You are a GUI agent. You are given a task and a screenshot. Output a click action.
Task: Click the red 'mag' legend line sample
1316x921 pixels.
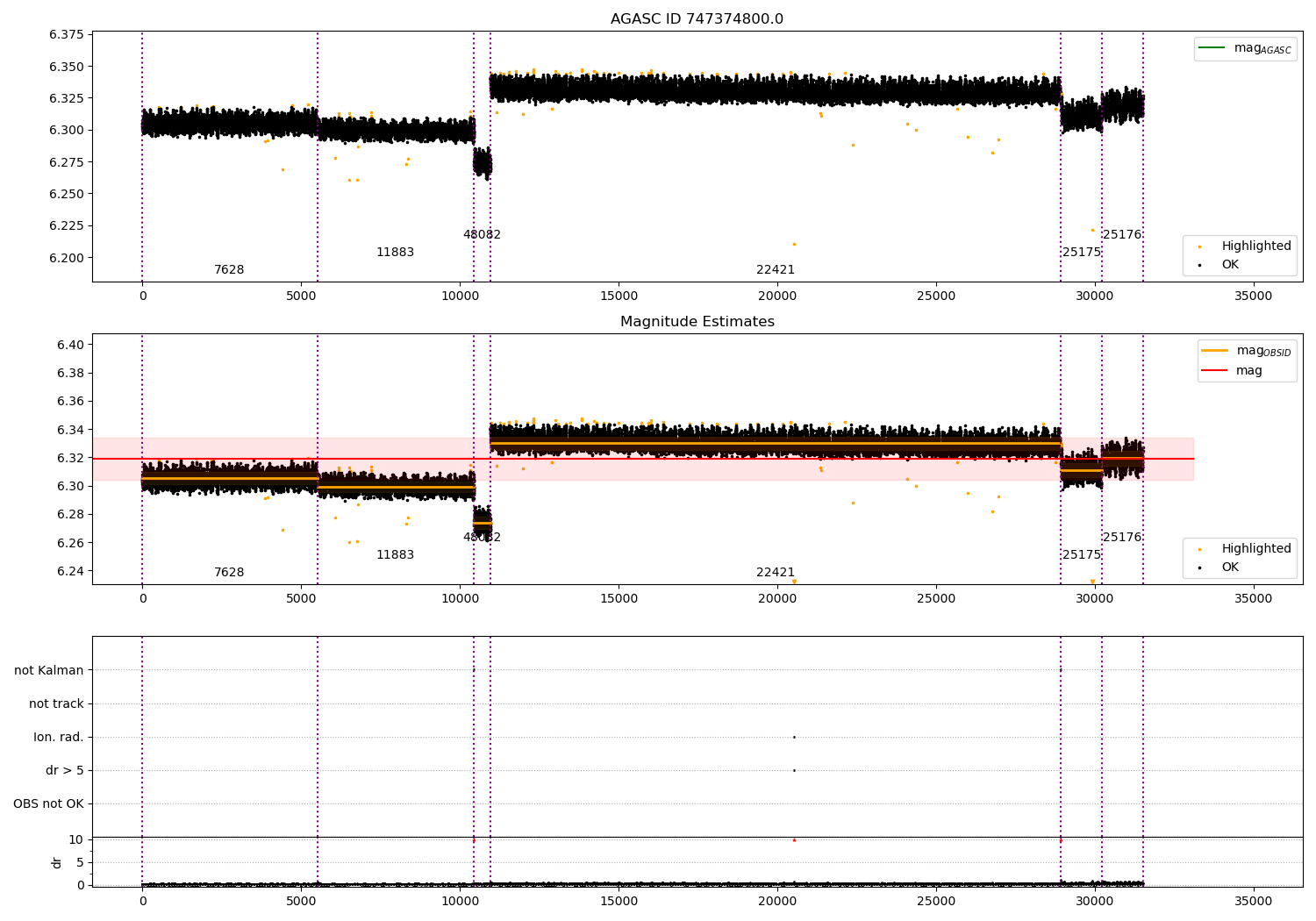(x=1214, y=370)
